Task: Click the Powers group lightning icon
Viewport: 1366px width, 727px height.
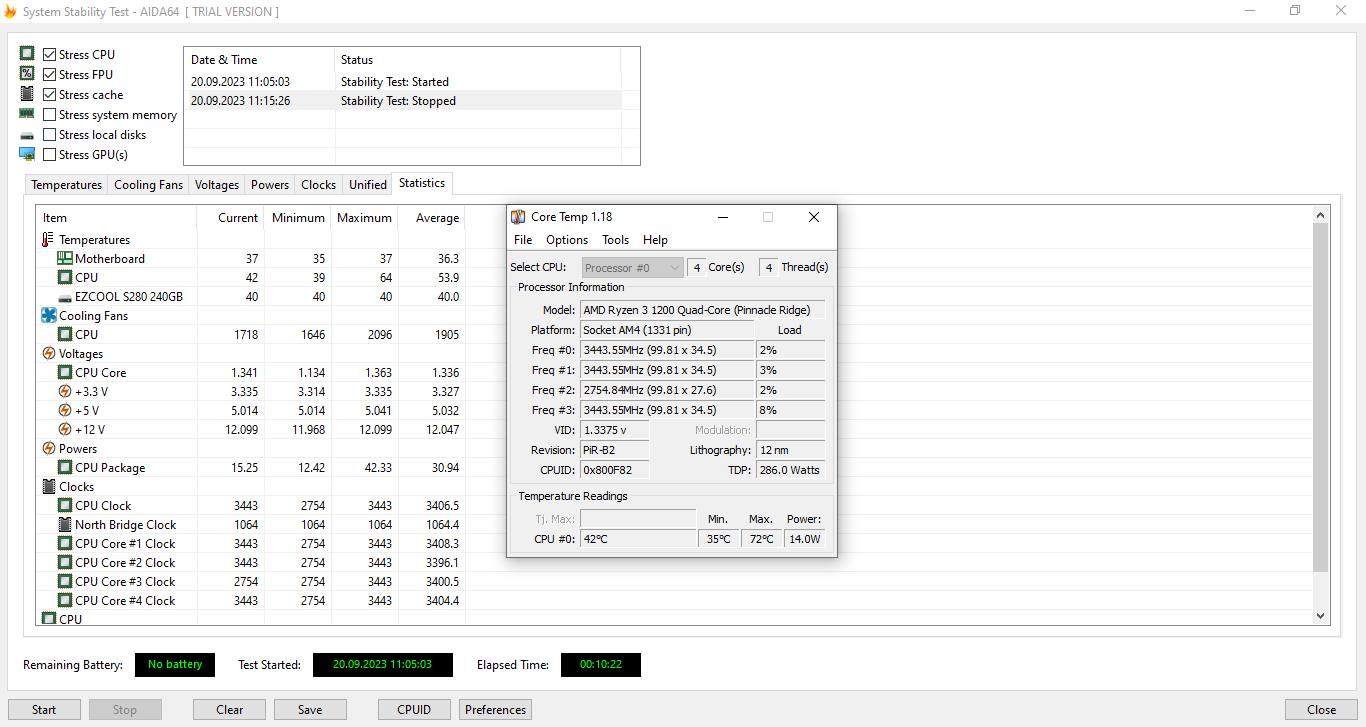Action: pos(49,448)
